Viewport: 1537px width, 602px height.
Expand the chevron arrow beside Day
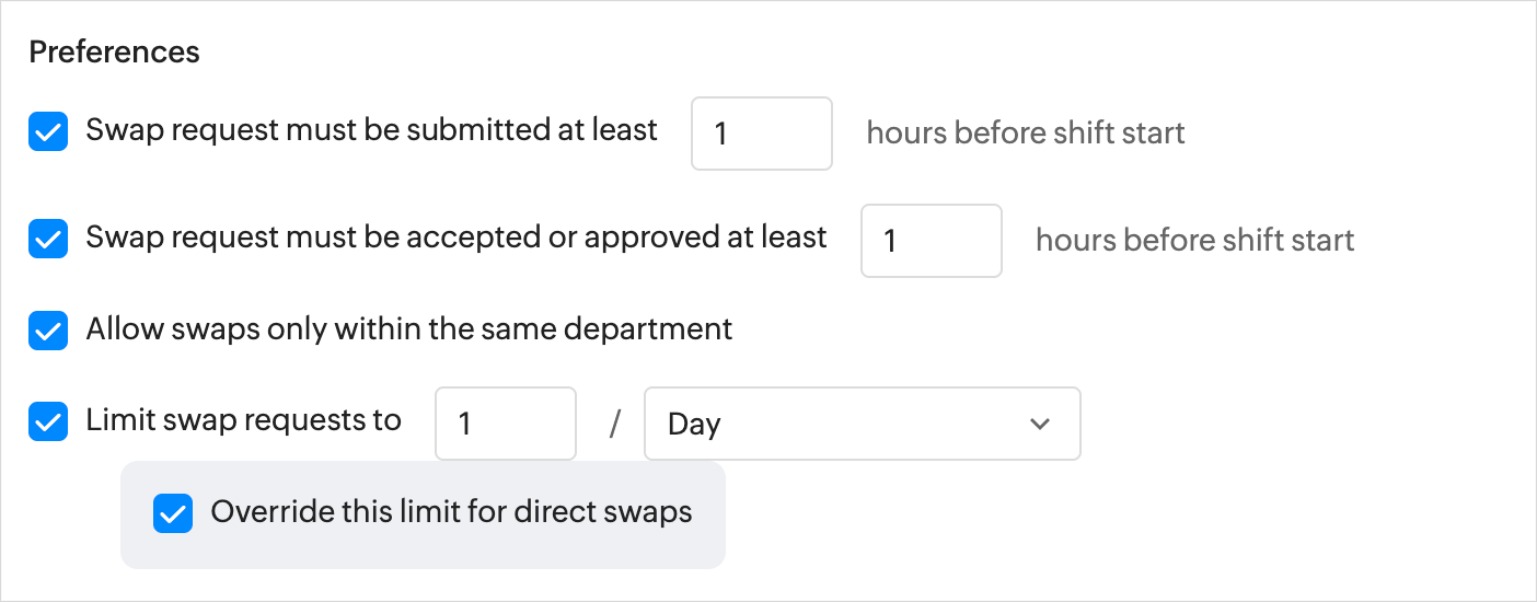[1040, 424]
